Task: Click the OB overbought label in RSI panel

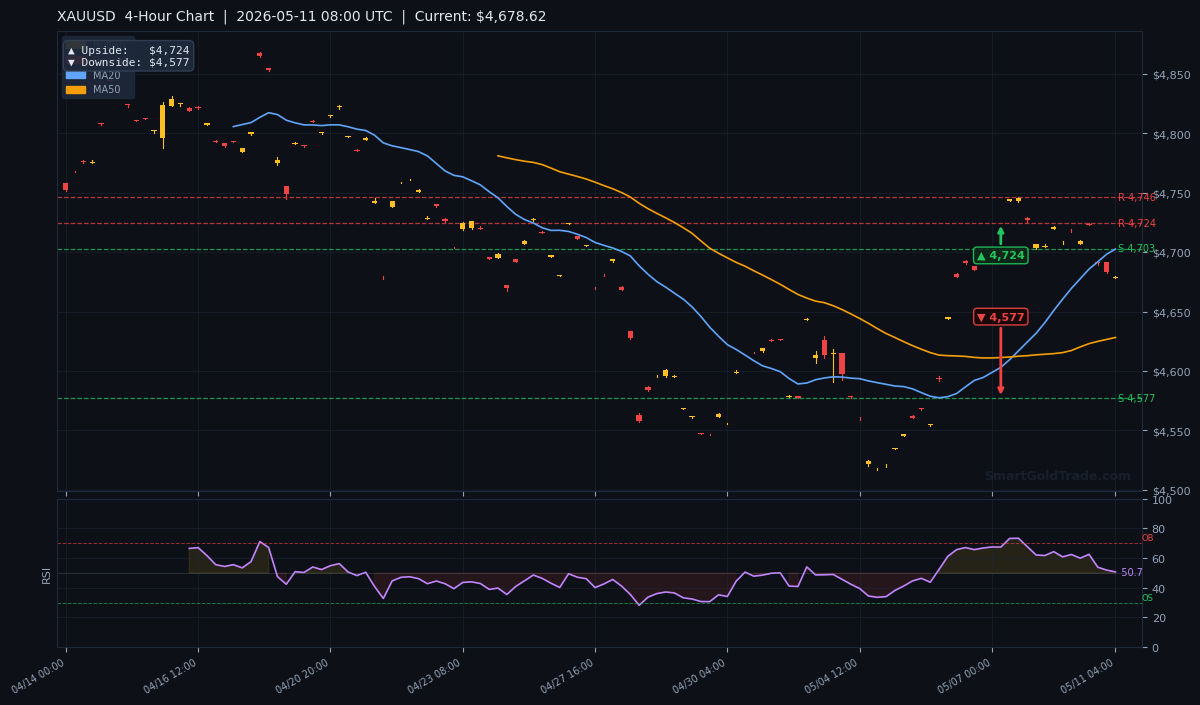Action: pyautogui.click(x=1147, y=539)
